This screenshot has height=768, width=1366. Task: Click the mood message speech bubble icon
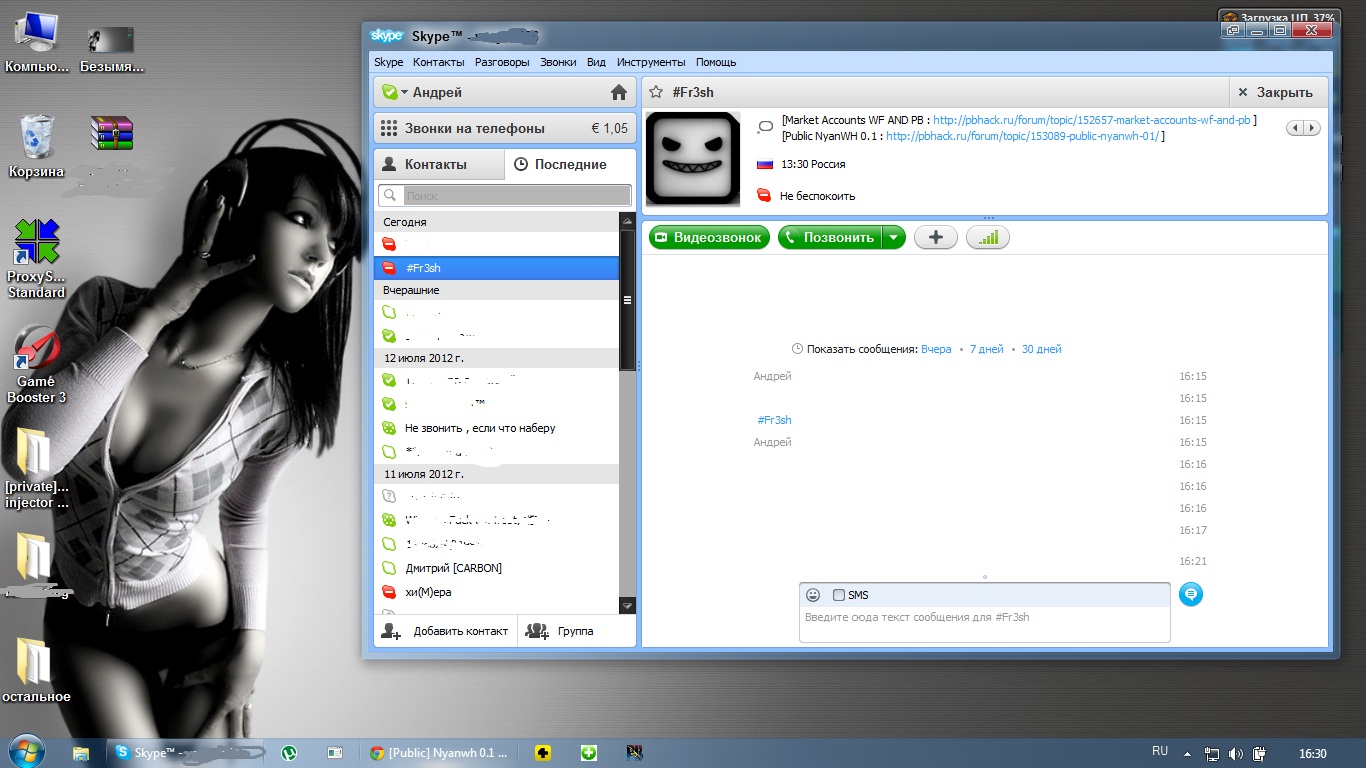tap(765, 127)
